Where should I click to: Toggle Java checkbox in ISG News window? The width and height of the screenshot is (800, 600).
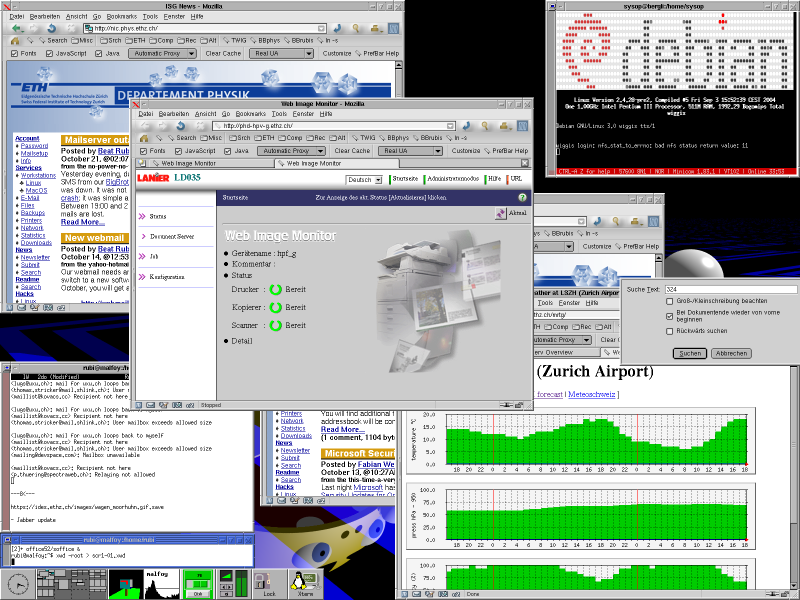(x=98, y=54)
